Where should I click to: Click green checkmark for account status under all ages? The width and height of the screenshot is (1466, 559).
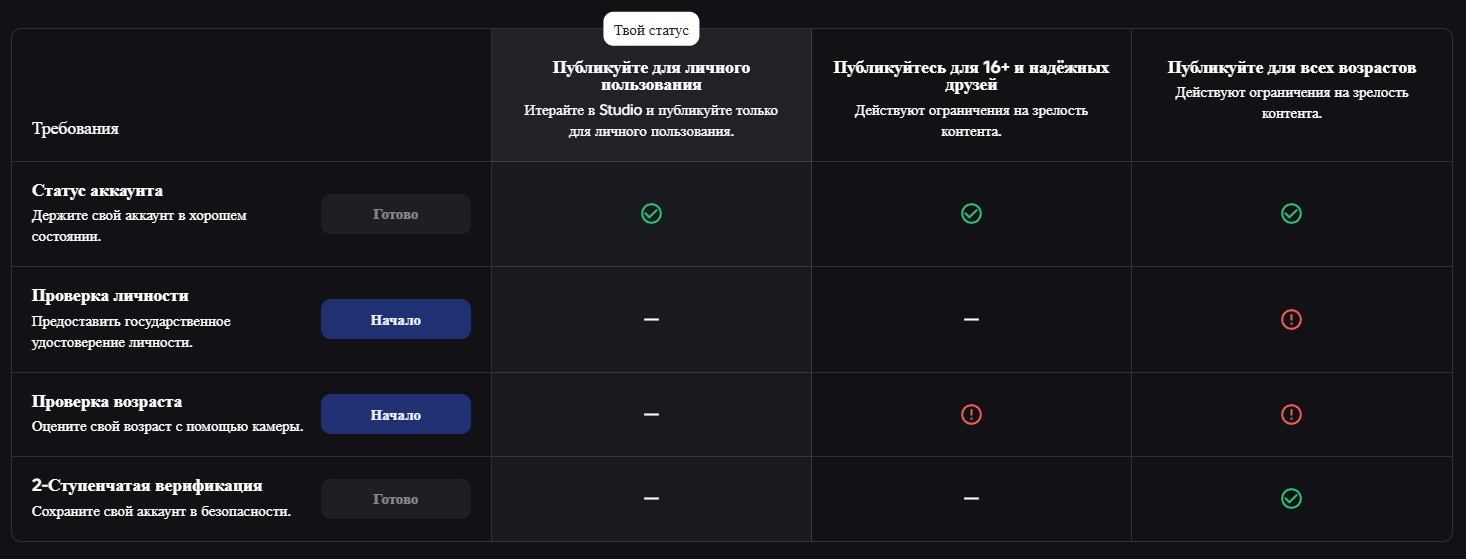(x=1291, y=213)
